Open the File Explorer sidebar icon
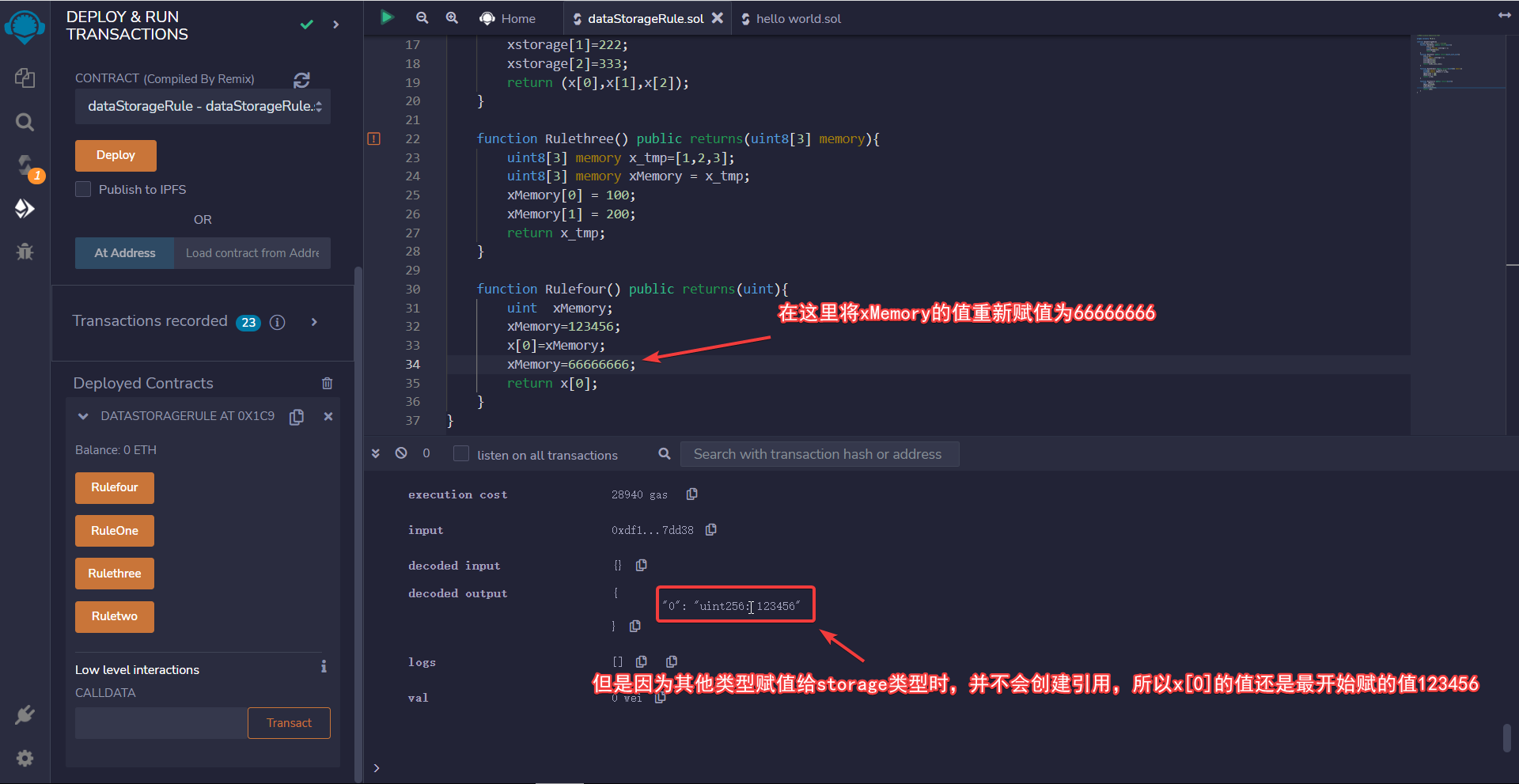This screenshot has width=1519, height=784. point(25,78)
